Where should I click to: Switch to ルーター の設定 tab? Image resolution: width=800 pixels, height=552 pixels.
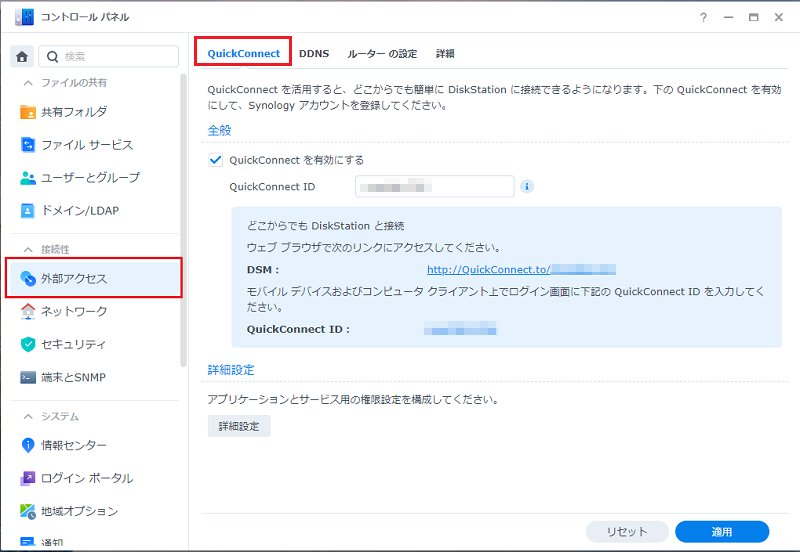[x=382, y=54]
